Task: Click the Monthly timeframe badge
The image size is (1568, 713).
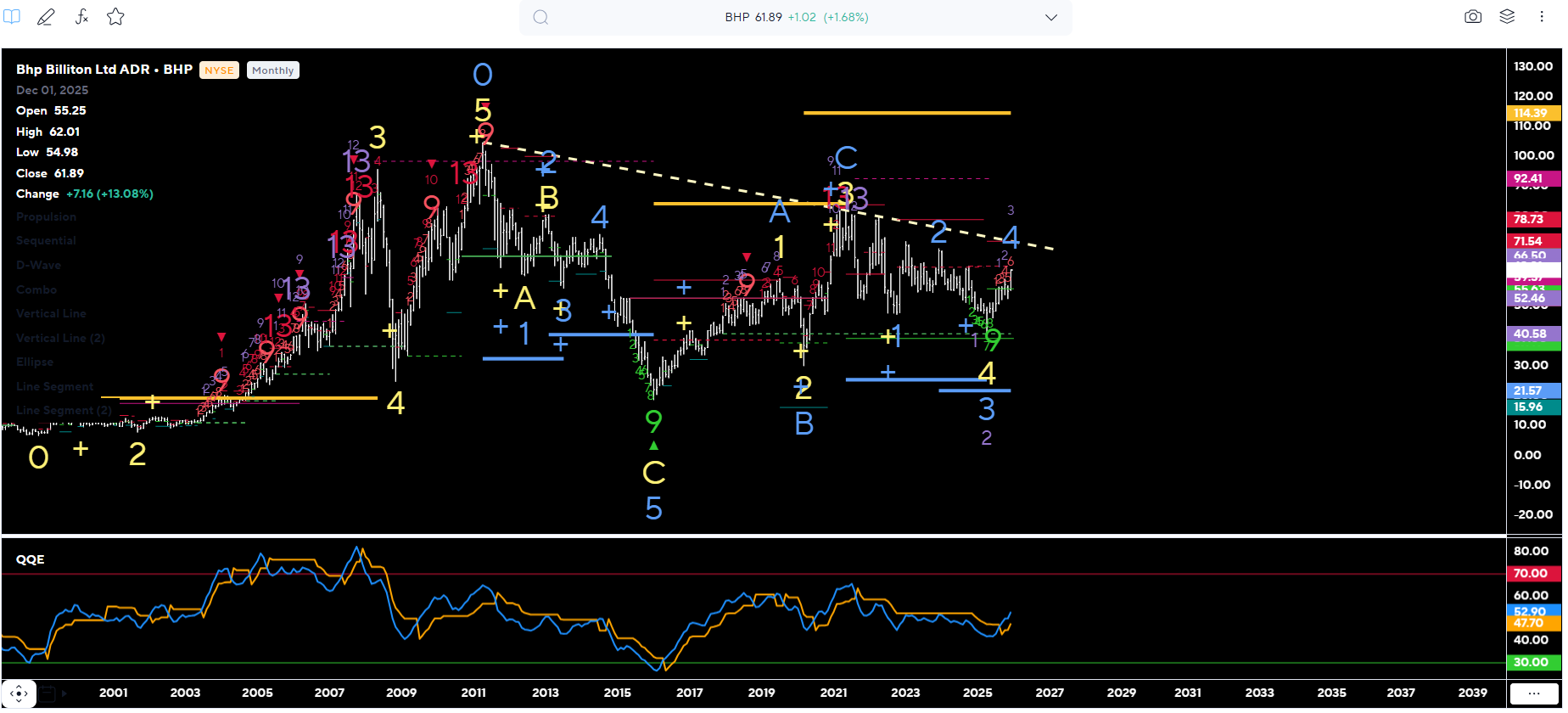Action: click(272, 70)
